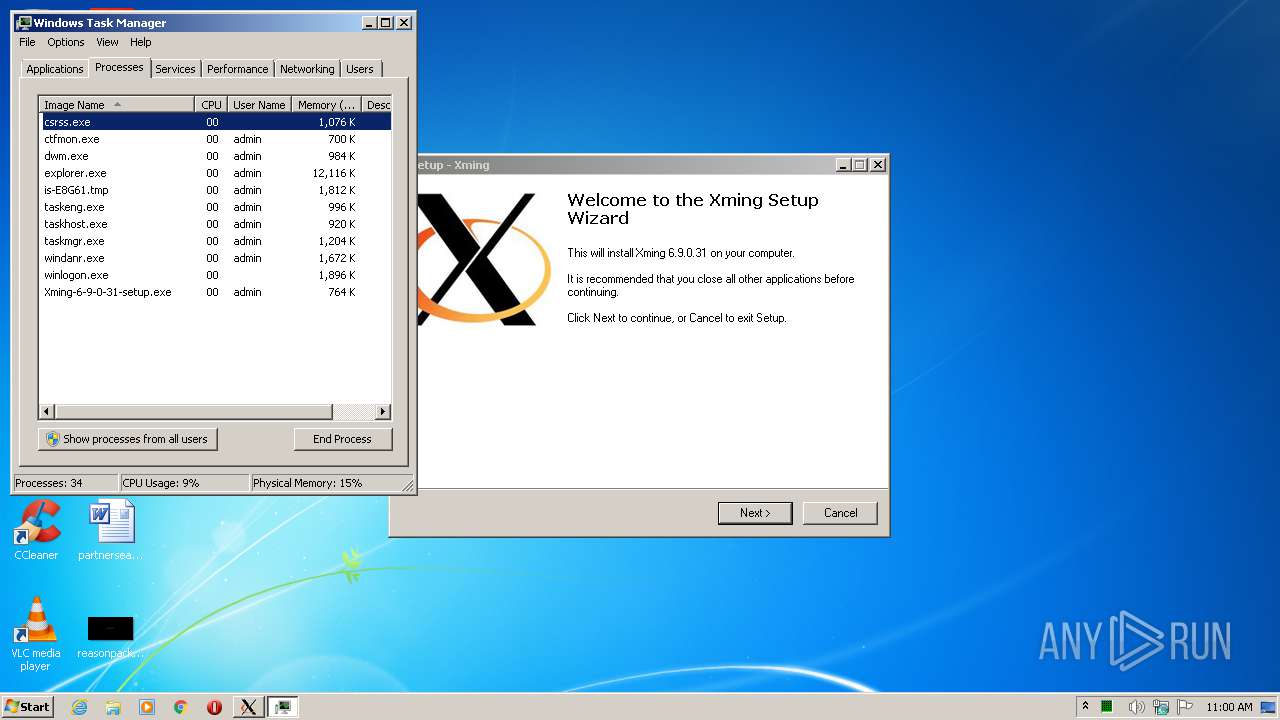Image resolution: width=1280 pixels, height=720 pixels.
Task: Open network status tray icon
Action: tap(1161, 707)
